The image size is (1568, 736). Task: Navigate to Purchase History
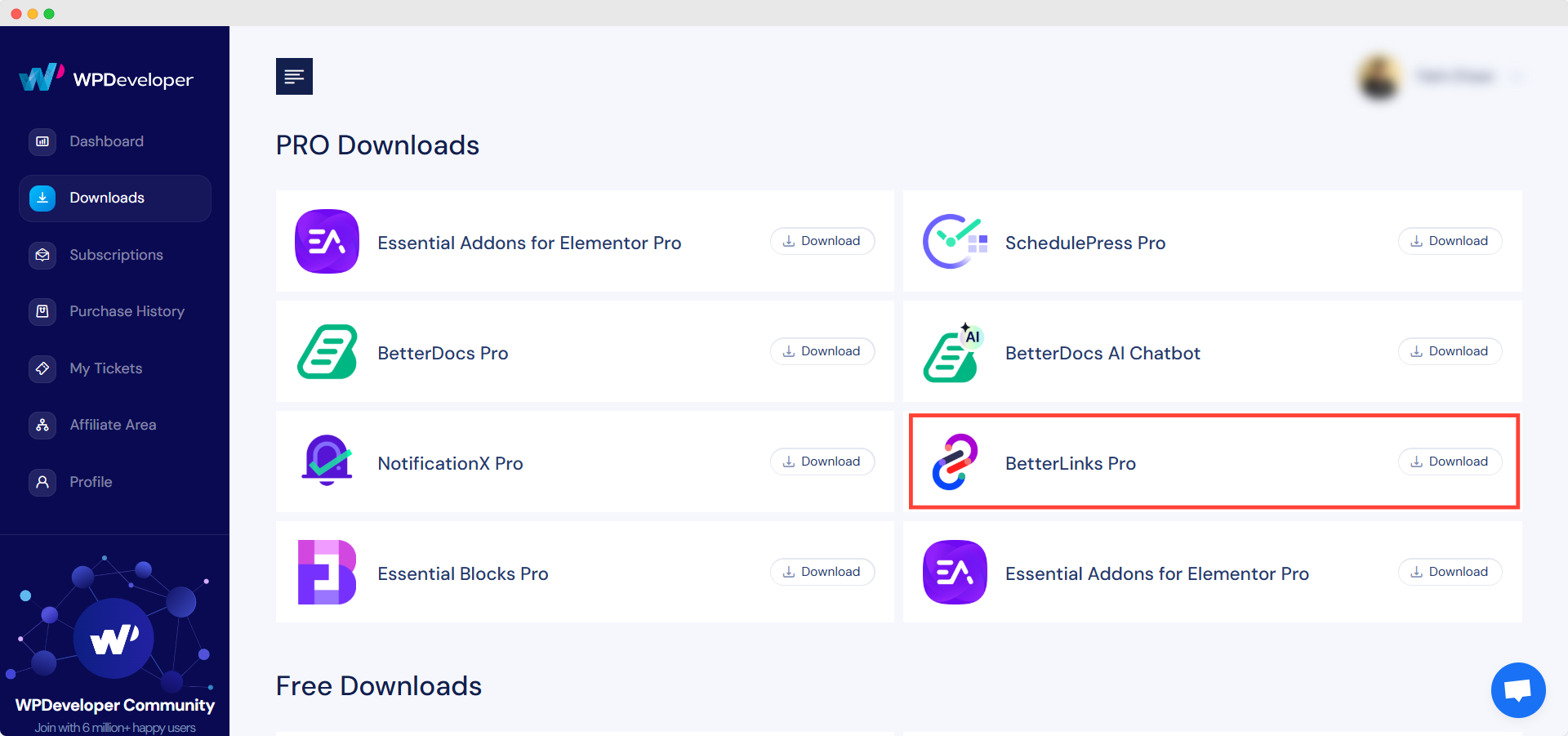pos(126,311)
